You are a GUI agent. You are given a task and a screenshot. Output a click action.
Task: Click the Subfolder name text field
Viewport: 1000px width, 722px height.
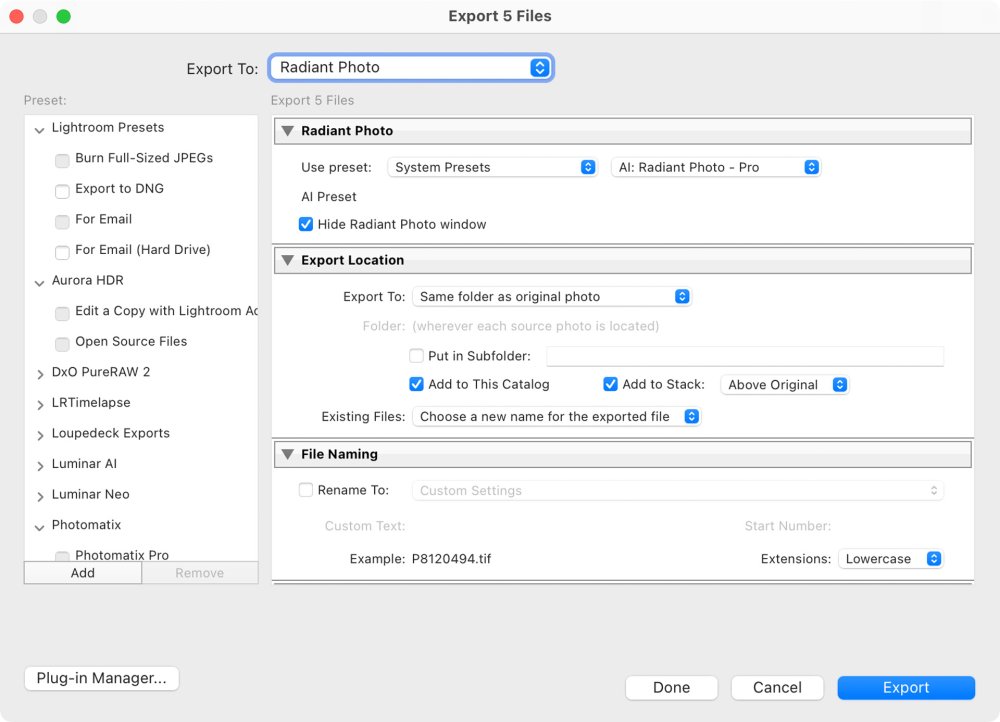(745, 356)
